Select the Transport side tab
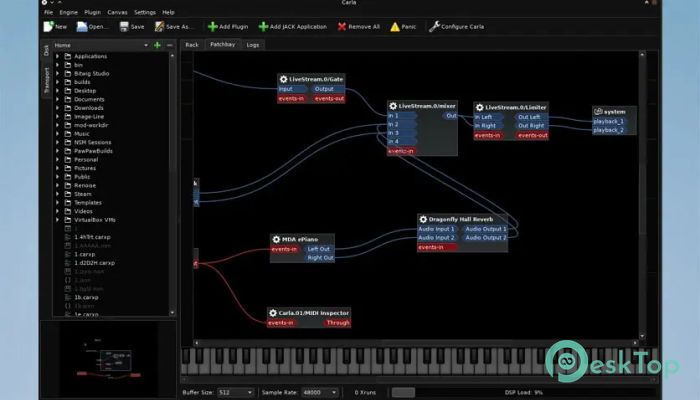This screenshot has height=400, width=700. (x=46, y=81)
